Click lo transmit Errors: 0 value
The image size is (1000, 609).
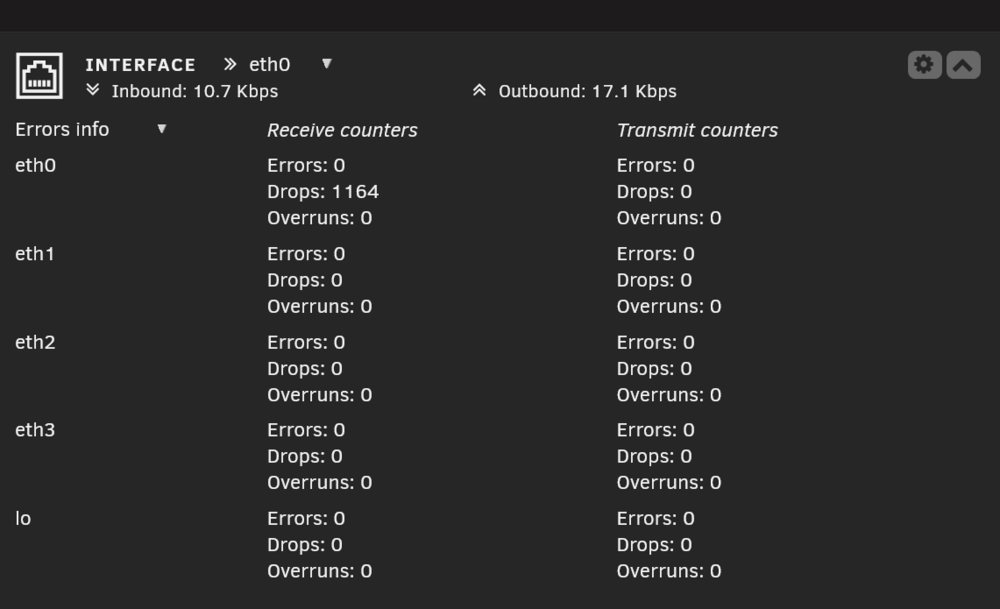656,518
